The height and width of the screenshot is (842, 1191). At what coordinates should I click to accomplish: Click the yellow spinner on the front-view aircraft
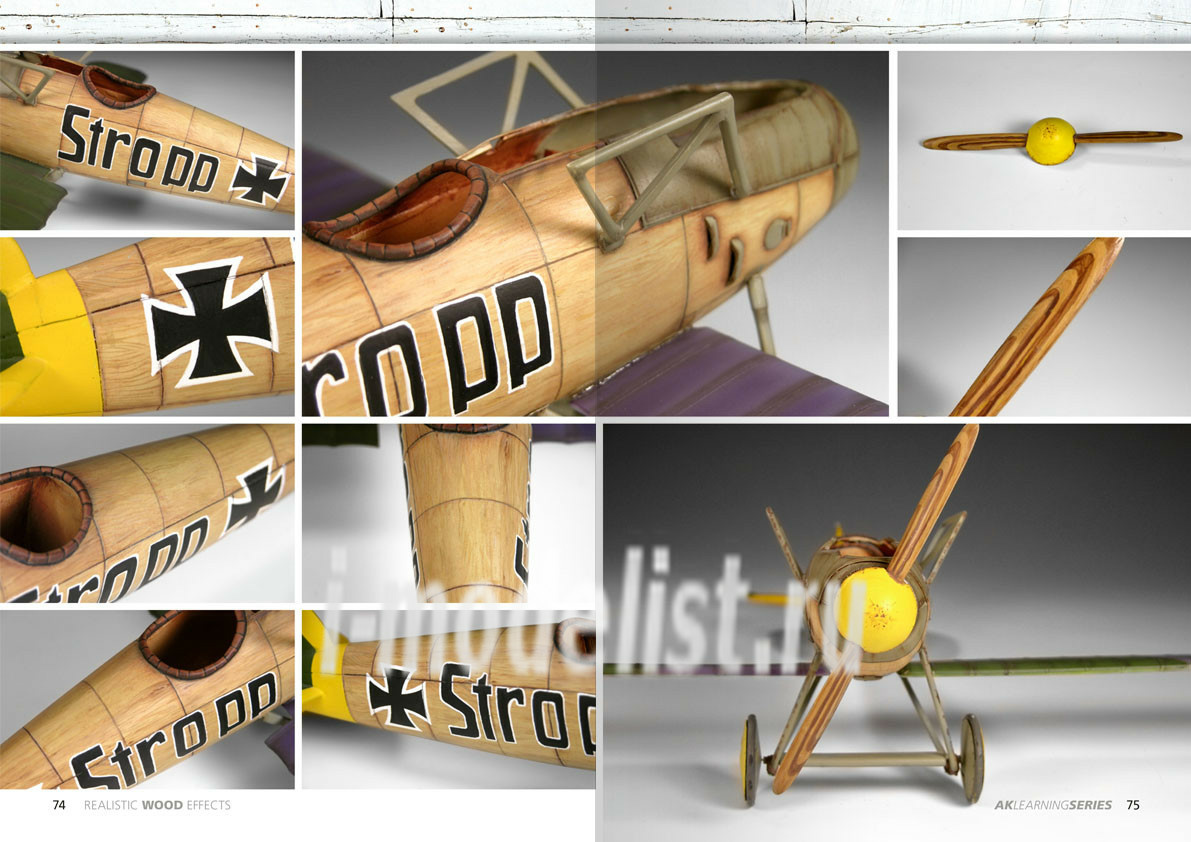pos(876,610)
